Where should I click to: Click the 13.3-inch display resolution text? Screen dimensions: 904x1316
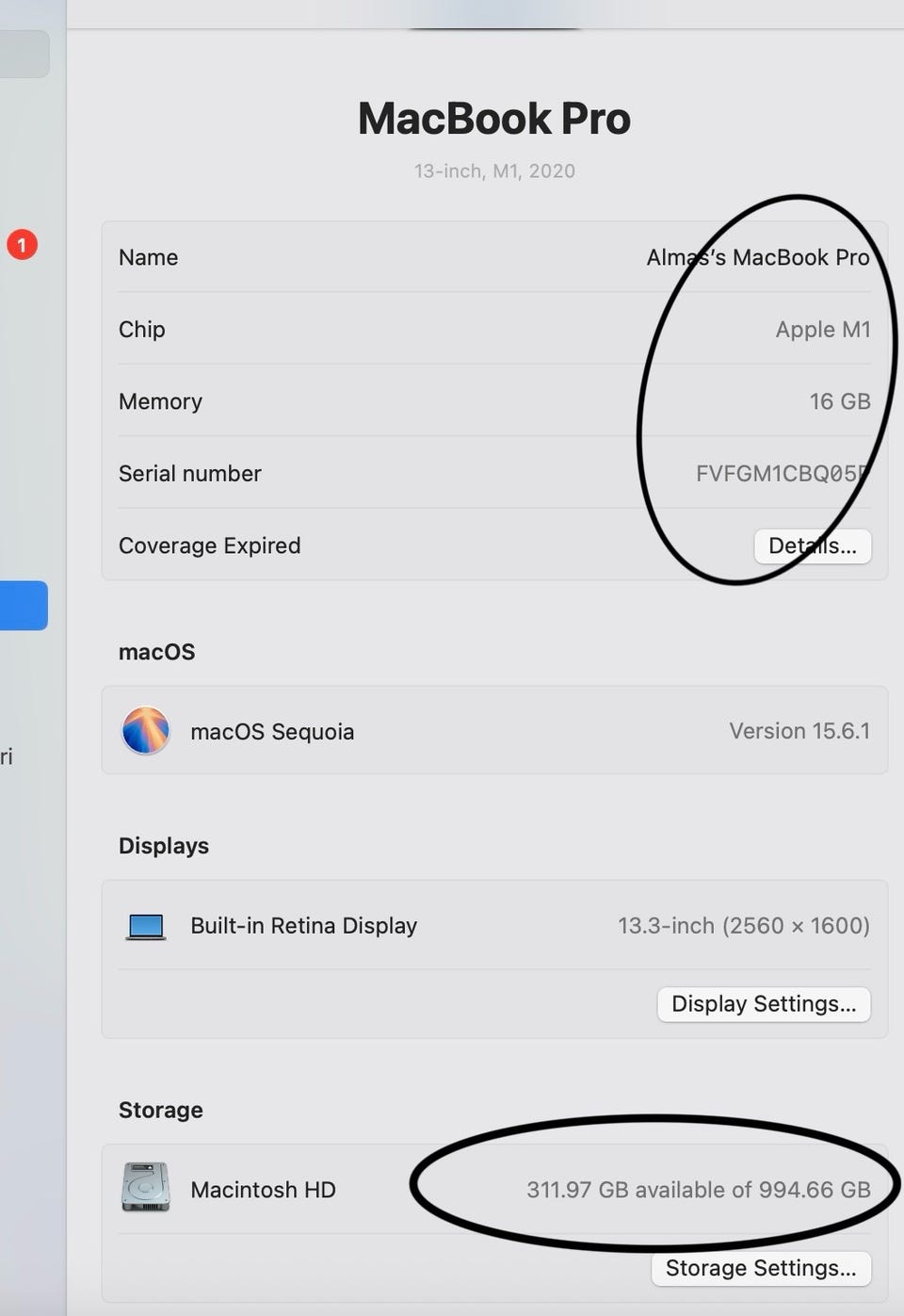[744, 926]
